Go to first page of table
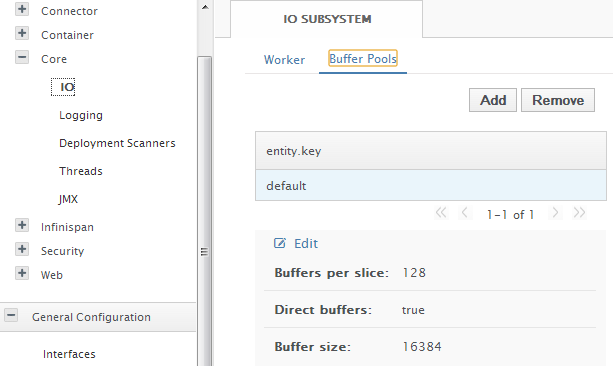 [441, 213]
